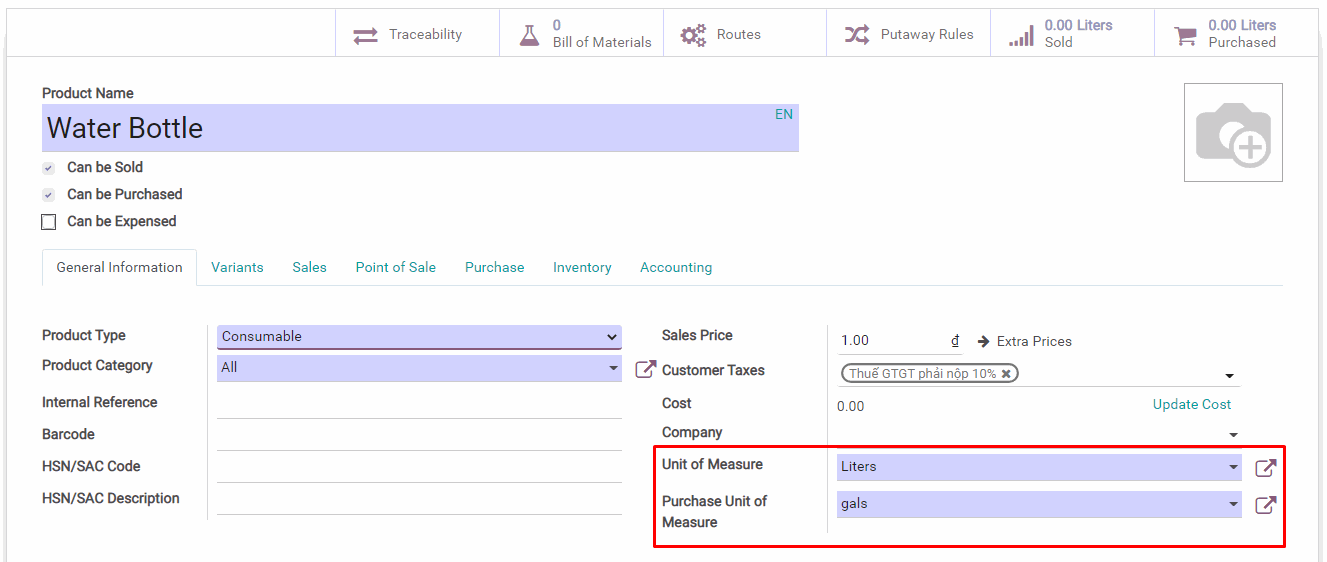Toggle the Can be Purchased checkbox

click(x=48, y=195)
